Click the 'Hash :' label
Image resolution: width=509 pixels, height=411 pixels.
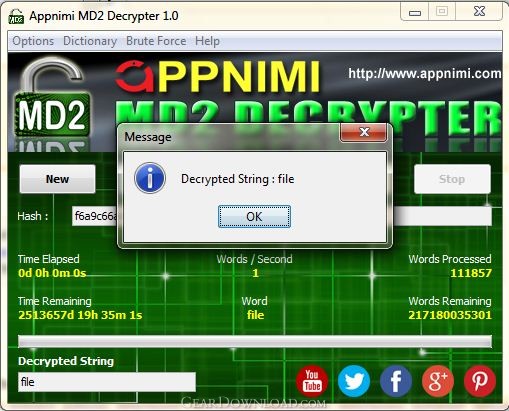click(33, 216)
